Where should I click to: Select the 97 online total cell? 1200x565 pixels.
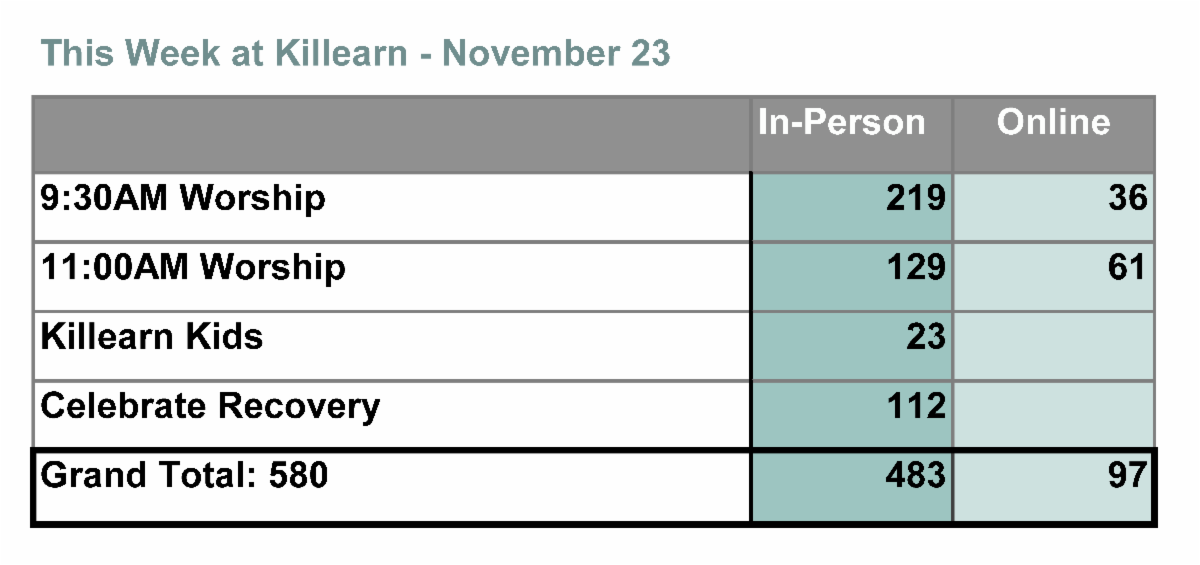pos(1127,475)
